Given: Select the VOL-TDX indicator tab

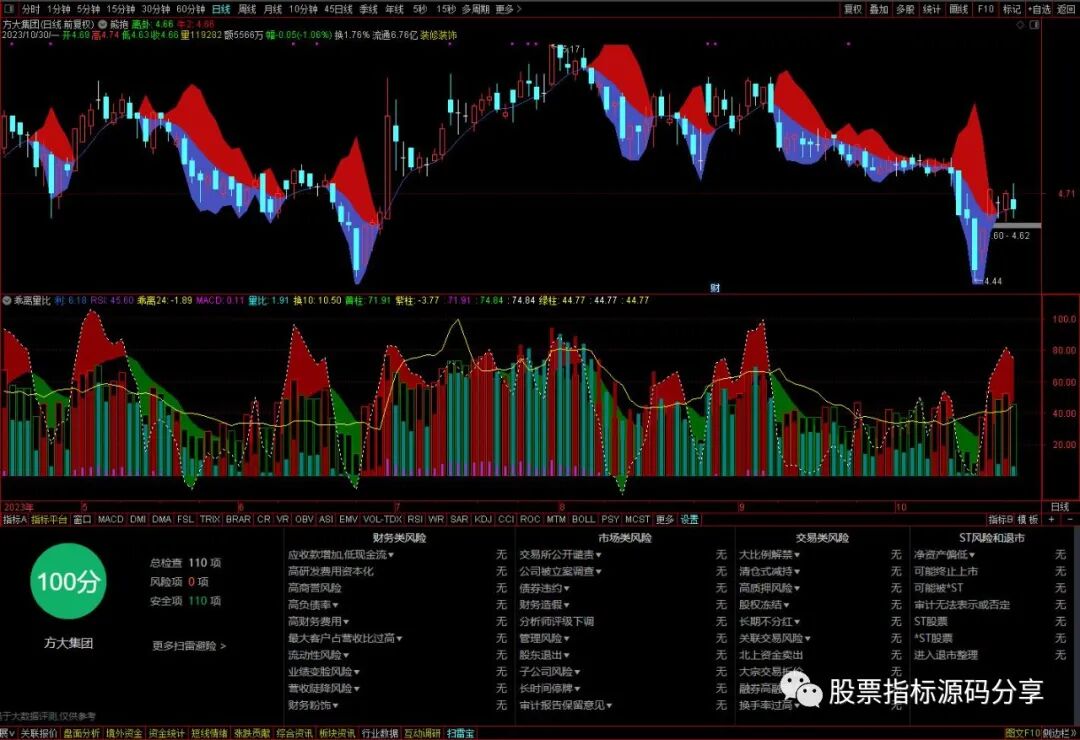Looking at the screenshot, I should [382, 520].
